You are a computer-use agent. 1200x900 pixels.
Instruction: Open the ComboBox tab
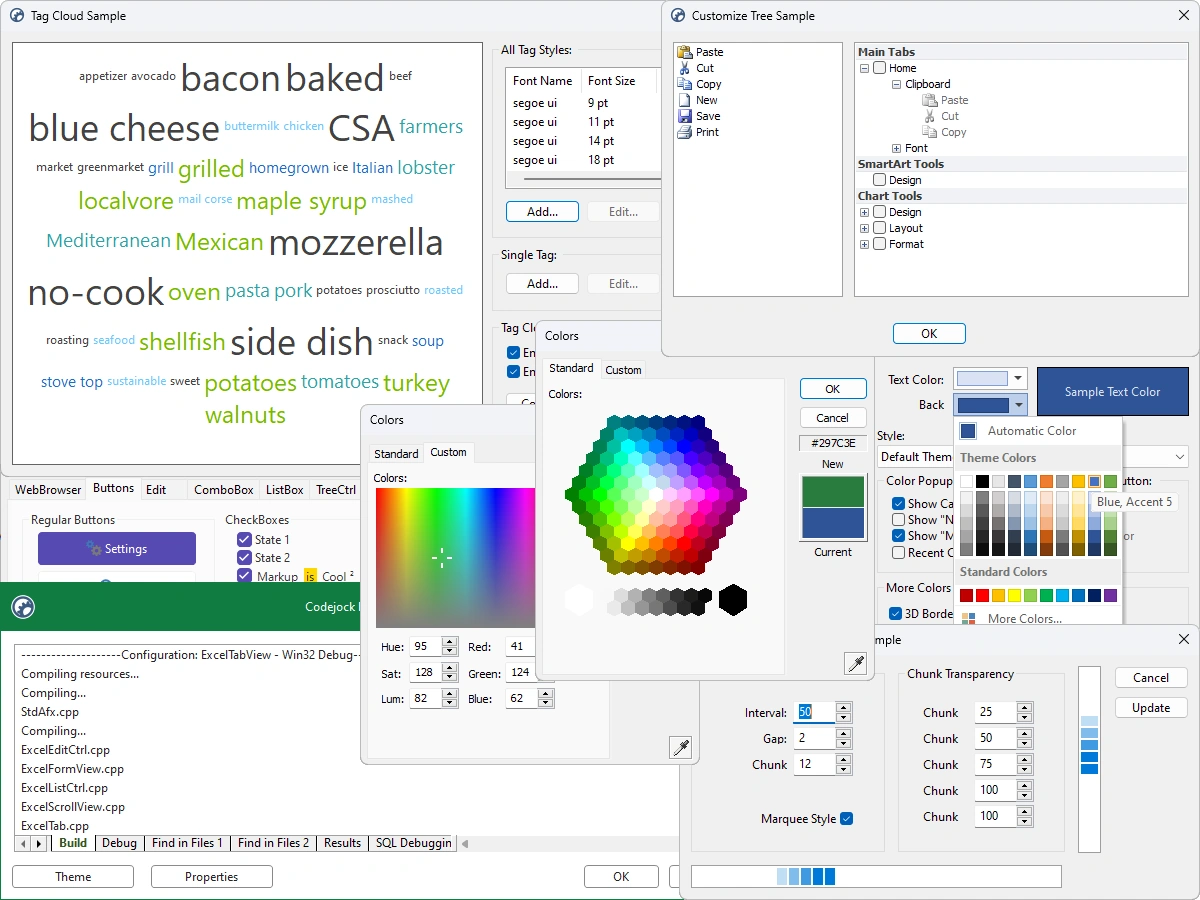pos(223,490)
